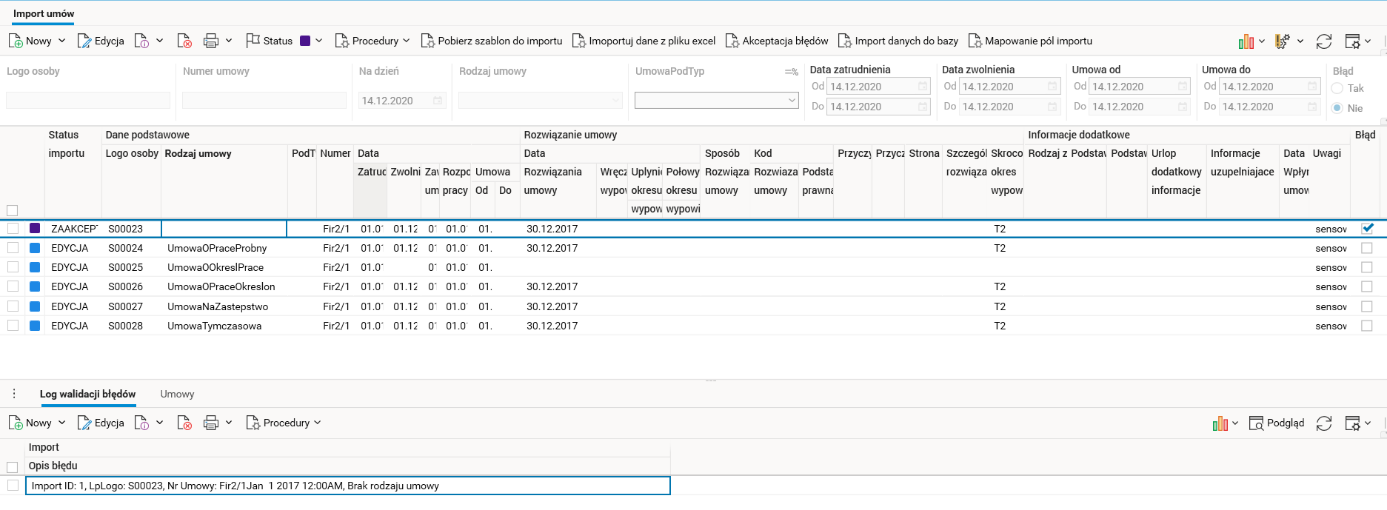Screen dimensions: 1387x510
Task: Open the bar chart icon in top toolbar
Action: [1246, 41]
